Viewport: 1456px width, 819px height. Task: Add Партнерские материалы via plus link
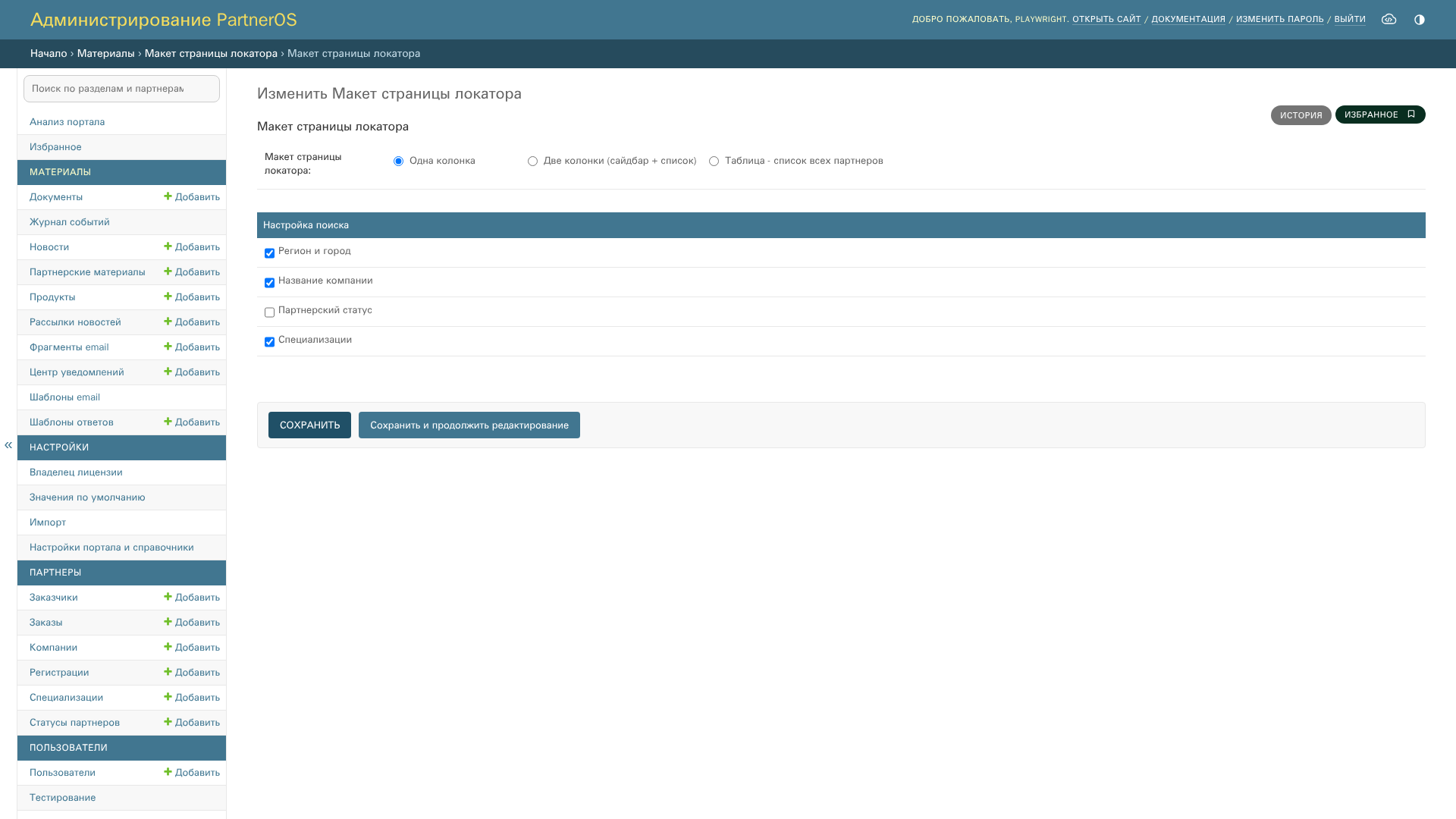tap(192, 272)
